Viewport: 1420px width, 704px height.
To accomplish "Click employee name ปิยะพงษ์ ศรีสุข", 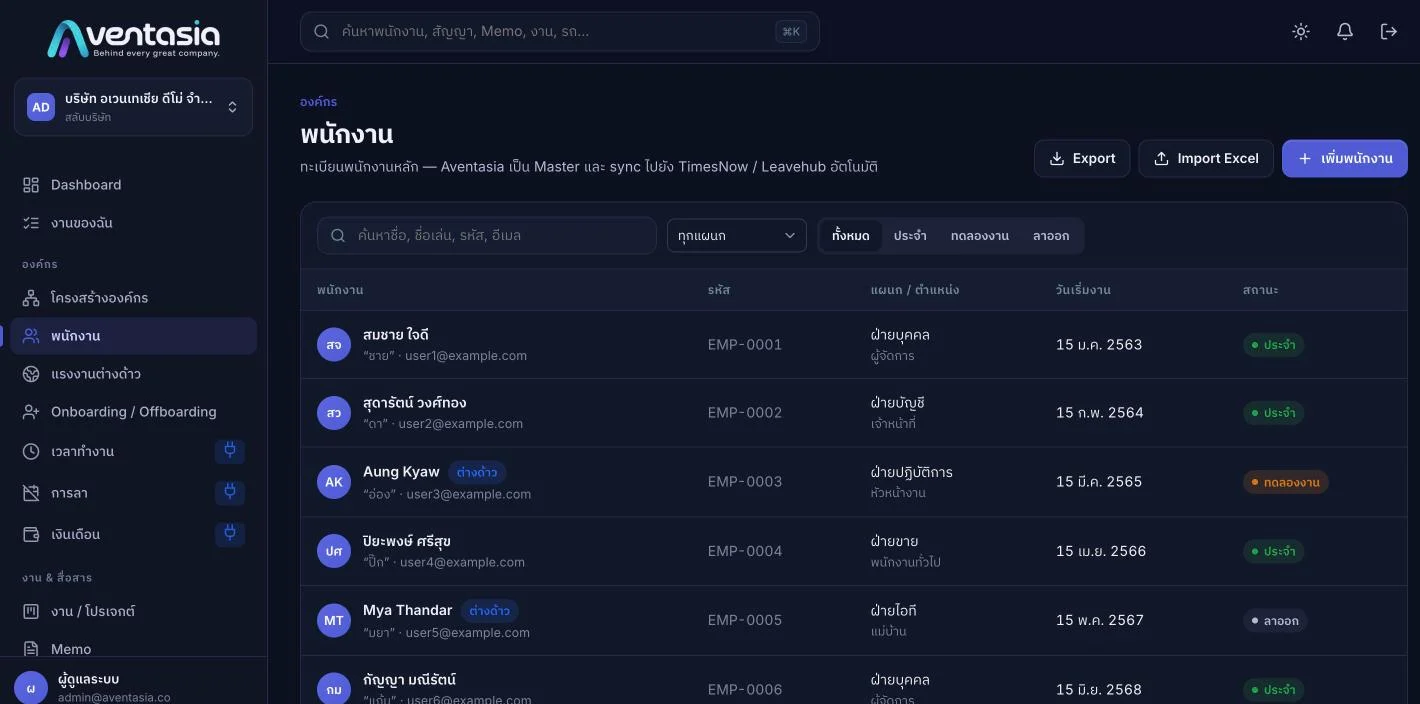I will coord(407,541).
